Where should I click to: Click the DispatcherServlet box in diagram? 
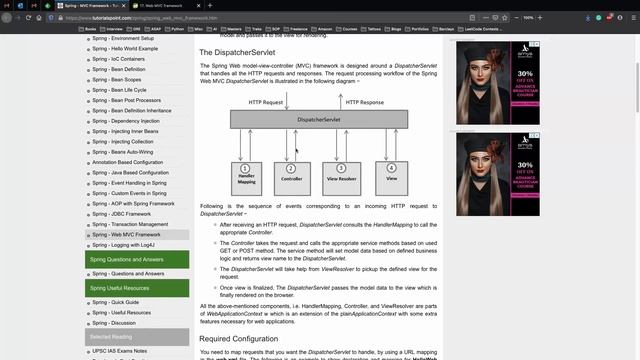click(x=319, y=120)
